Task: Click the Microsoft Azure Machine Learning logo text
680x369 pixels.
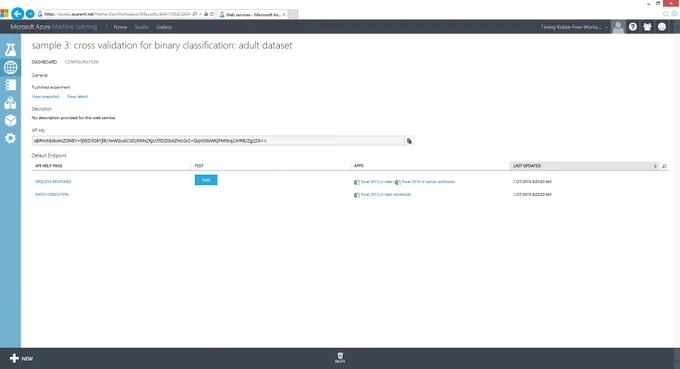Action: pos(54,27)
